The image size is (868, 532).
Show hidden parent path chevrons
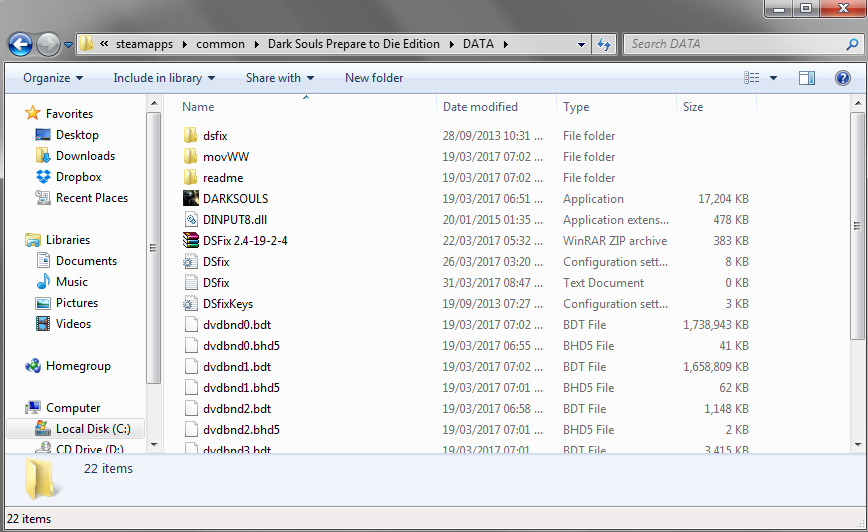tap(104, 44)
